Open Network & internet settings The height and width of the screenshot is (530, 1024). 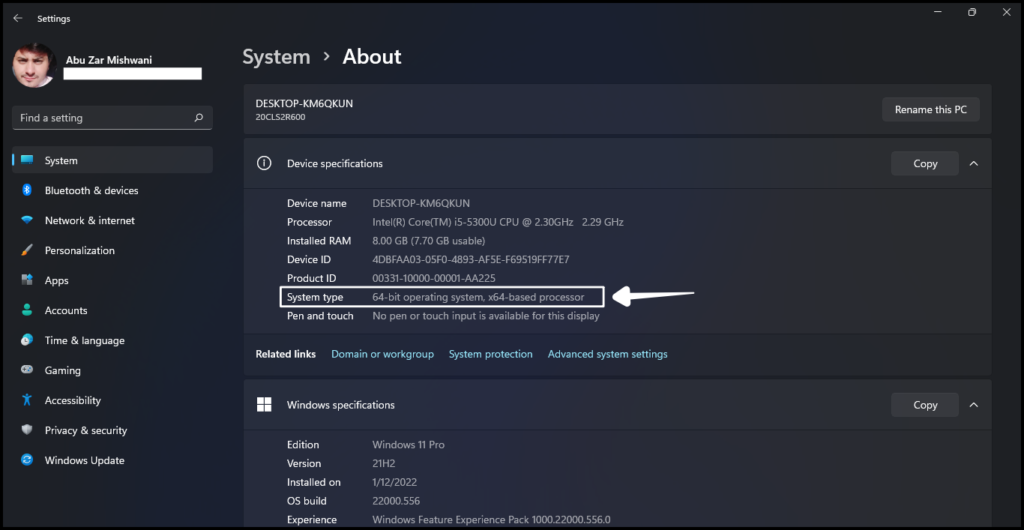(112, 220)
